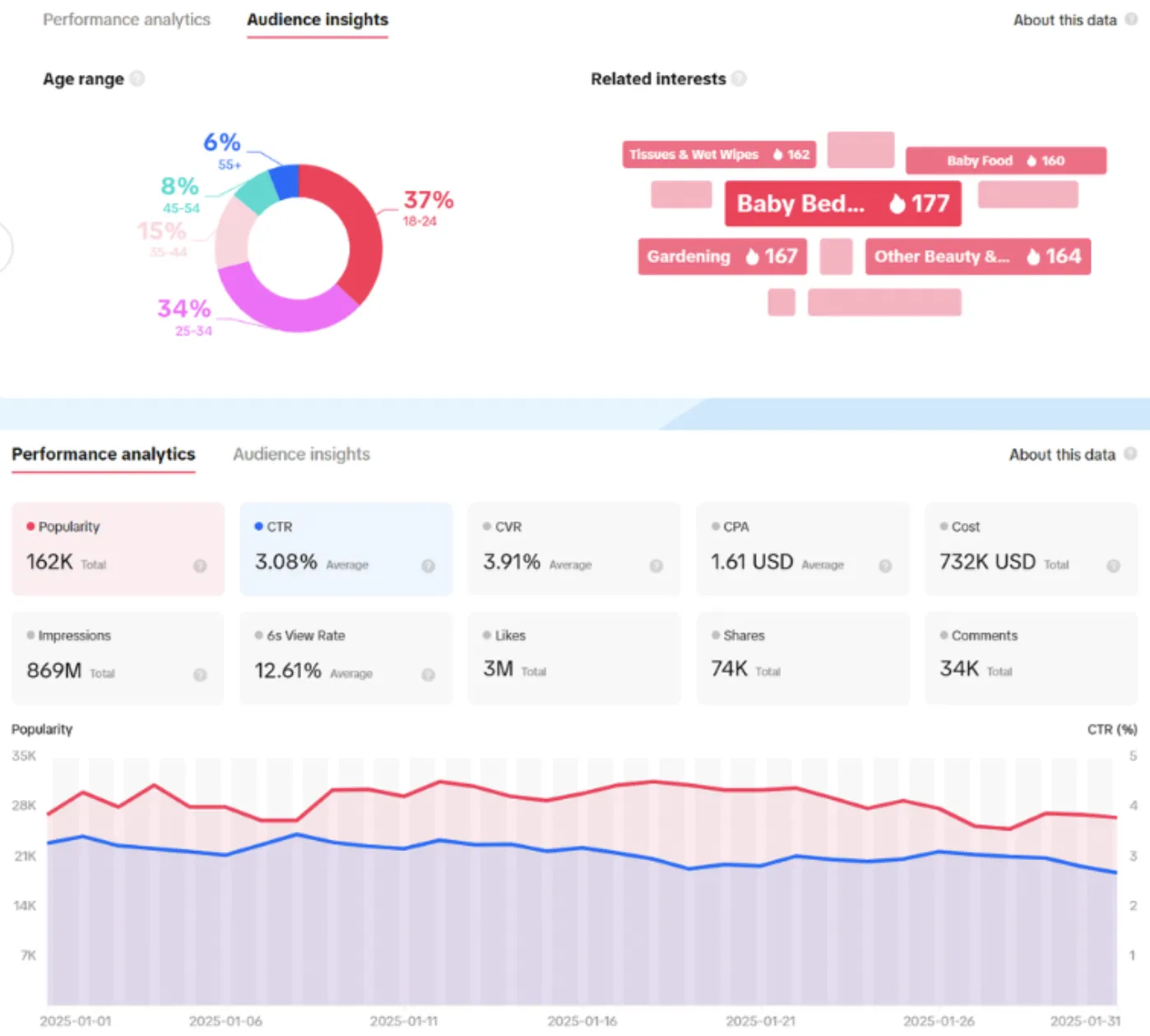The width and height of the screenshot is (1150, 1036).
Task: Toggle the Likes metric card
Action: click(574, 658)
